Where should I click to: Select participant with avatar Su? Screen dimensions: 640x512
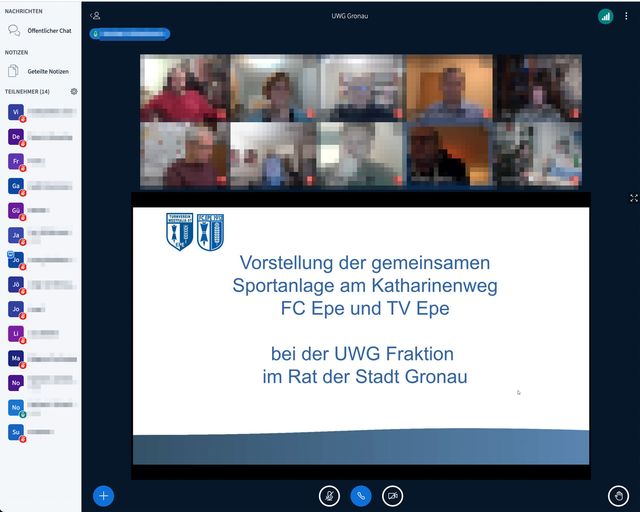[x=16, y=432]
